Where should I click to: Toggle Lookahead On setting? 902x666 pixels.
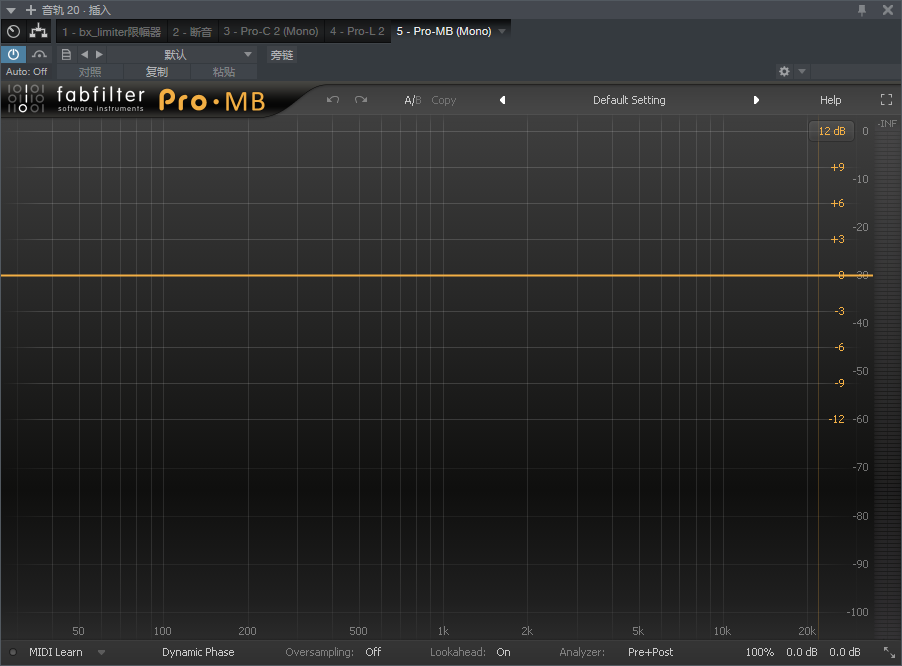tap(503, 652)
